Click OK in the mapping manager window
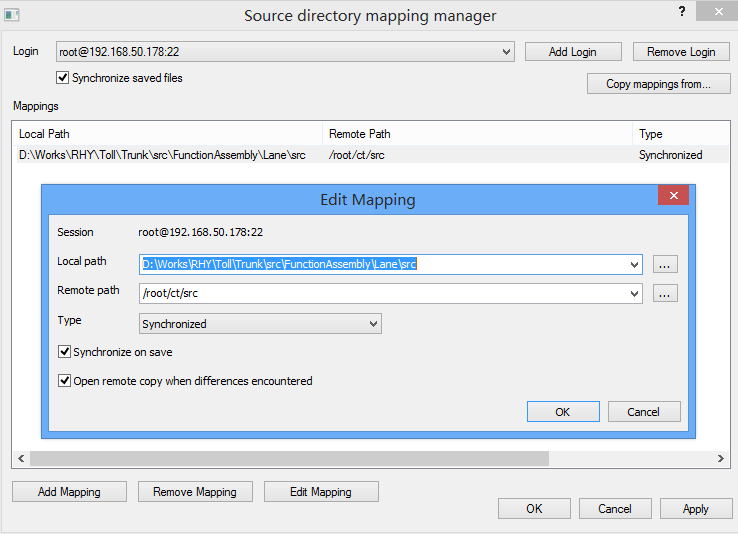The image size is (738, 534). [x=534, y=509]
